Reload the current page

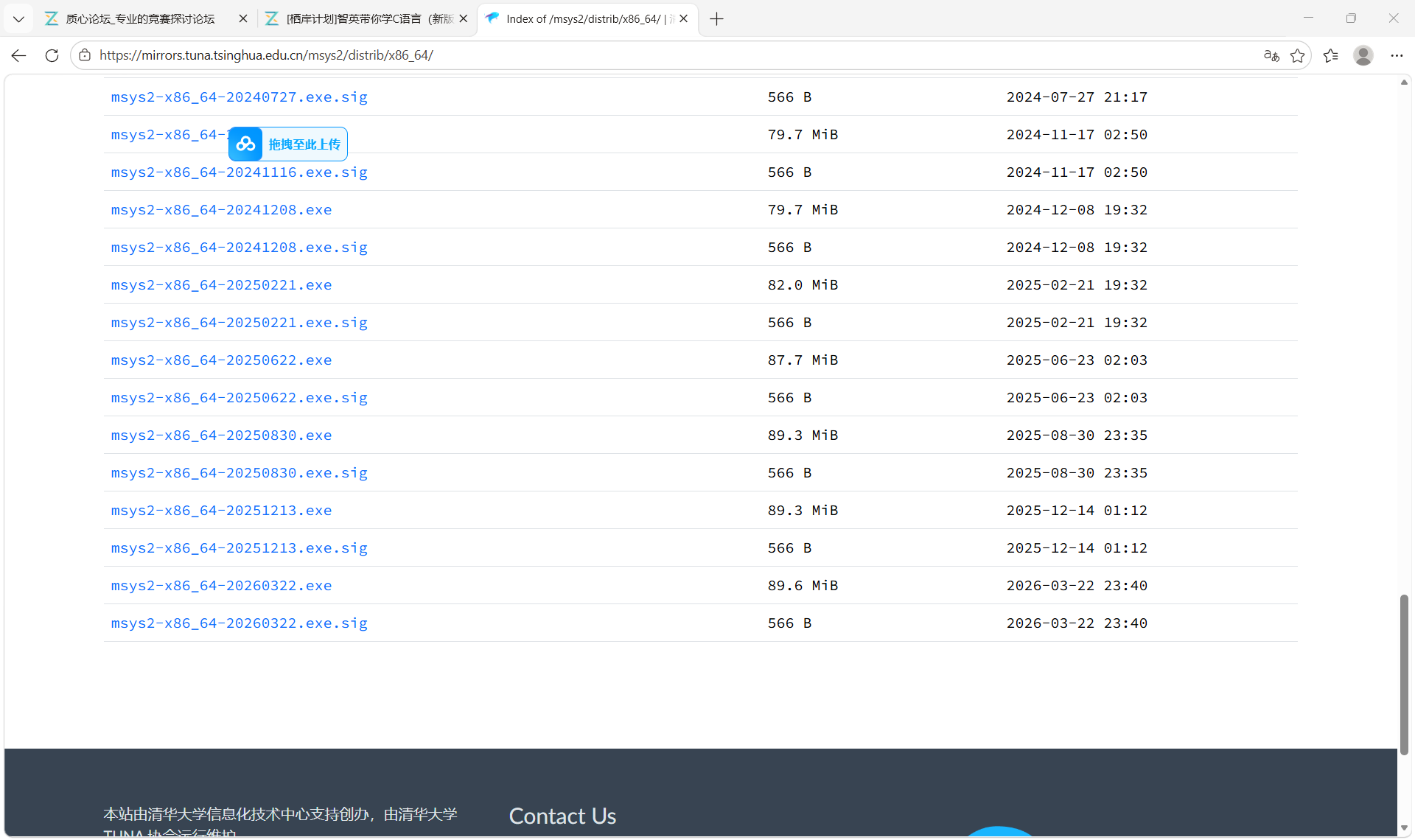pyautogui.click(x=52, y=55)
